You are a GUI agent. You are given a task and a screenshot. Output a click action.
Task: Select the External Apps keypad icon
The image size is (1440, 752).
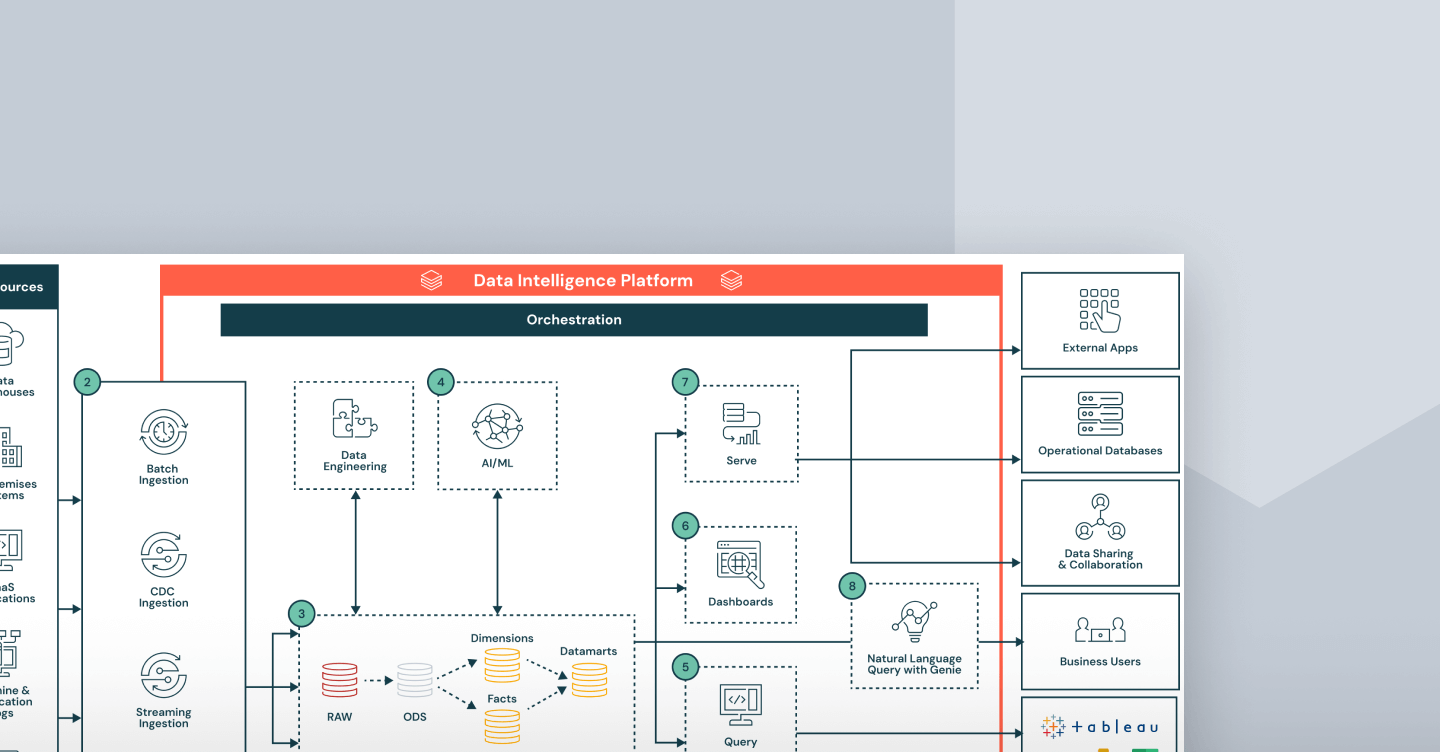point(1100,310)
